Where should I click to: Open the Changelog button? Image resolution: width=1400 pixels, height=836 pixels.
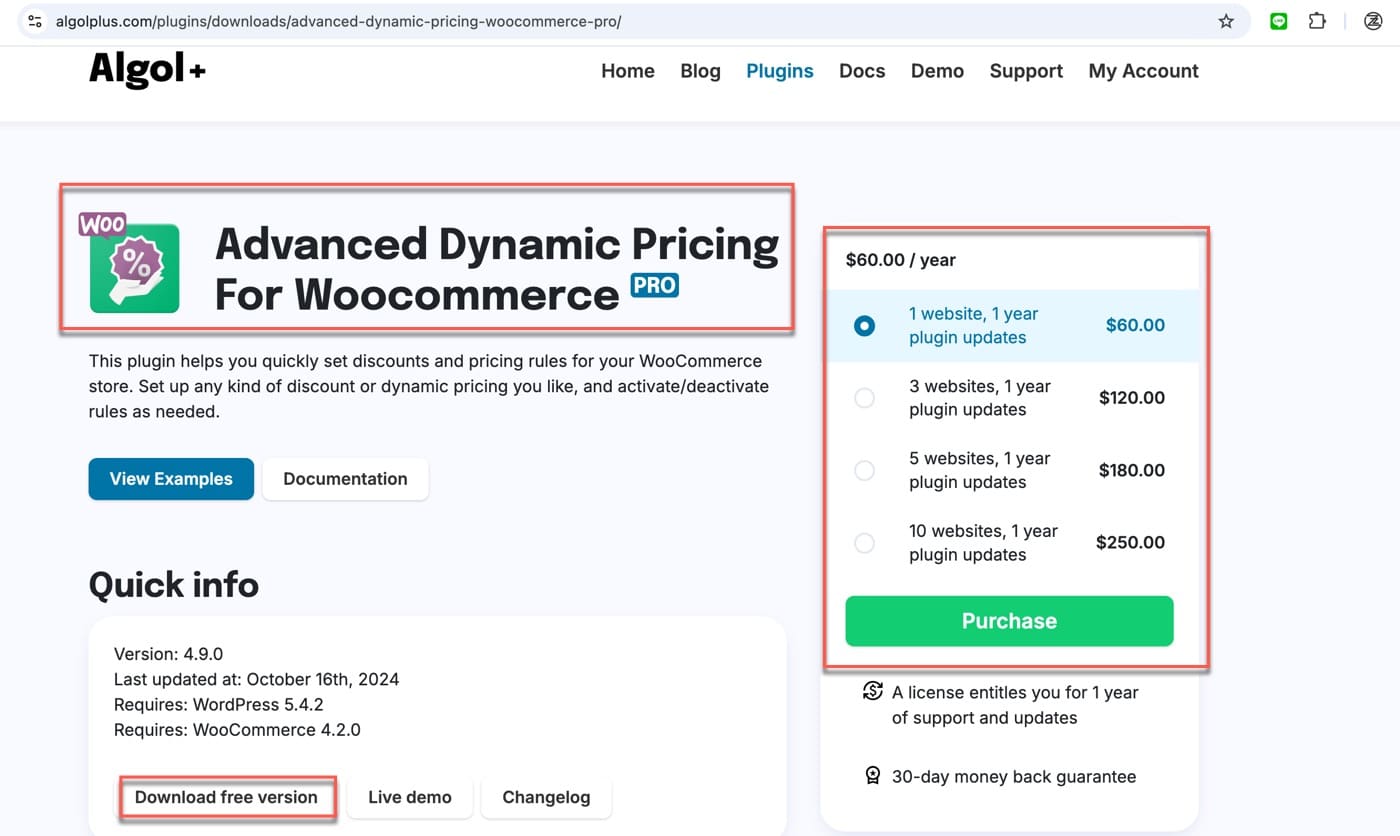coord(546,797)
